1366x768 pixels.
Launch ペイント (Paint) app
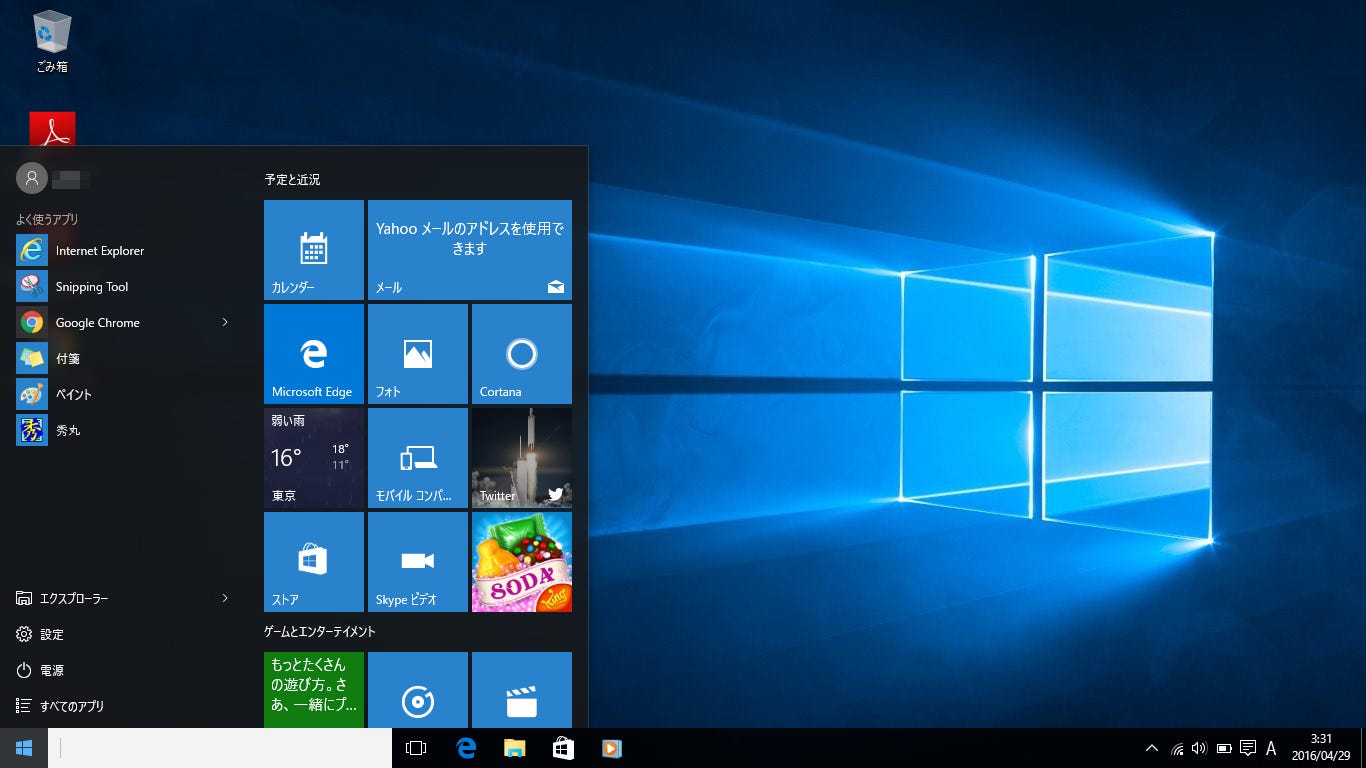(124, 394)
